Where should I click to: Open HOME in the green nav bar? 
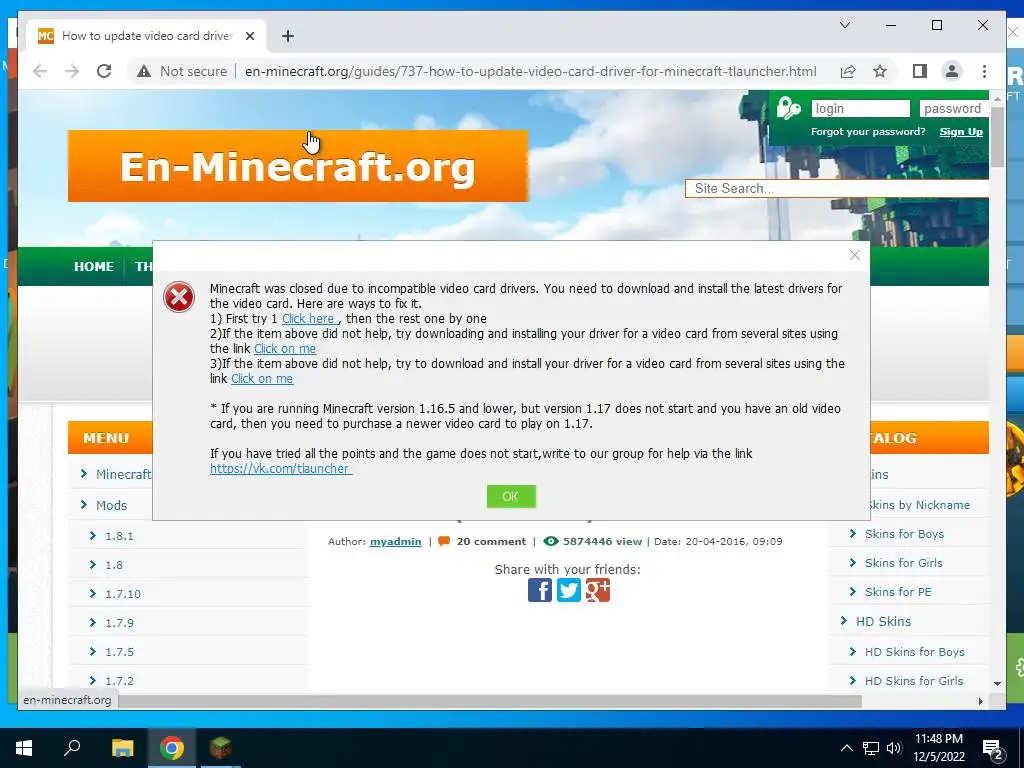pos(94,266)
